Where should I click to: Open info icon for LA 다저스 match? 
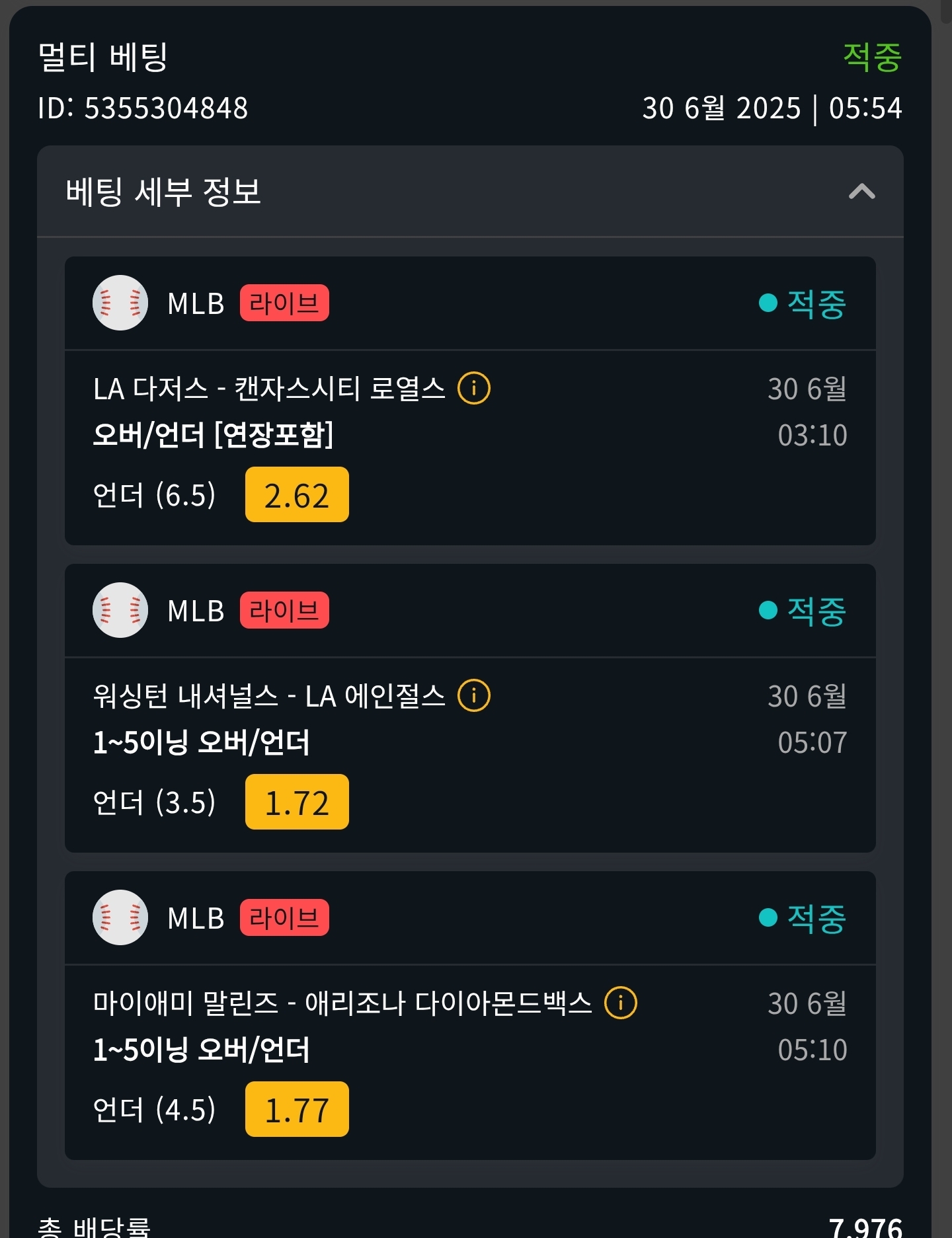pyautogui.click(x=474, y=388)
